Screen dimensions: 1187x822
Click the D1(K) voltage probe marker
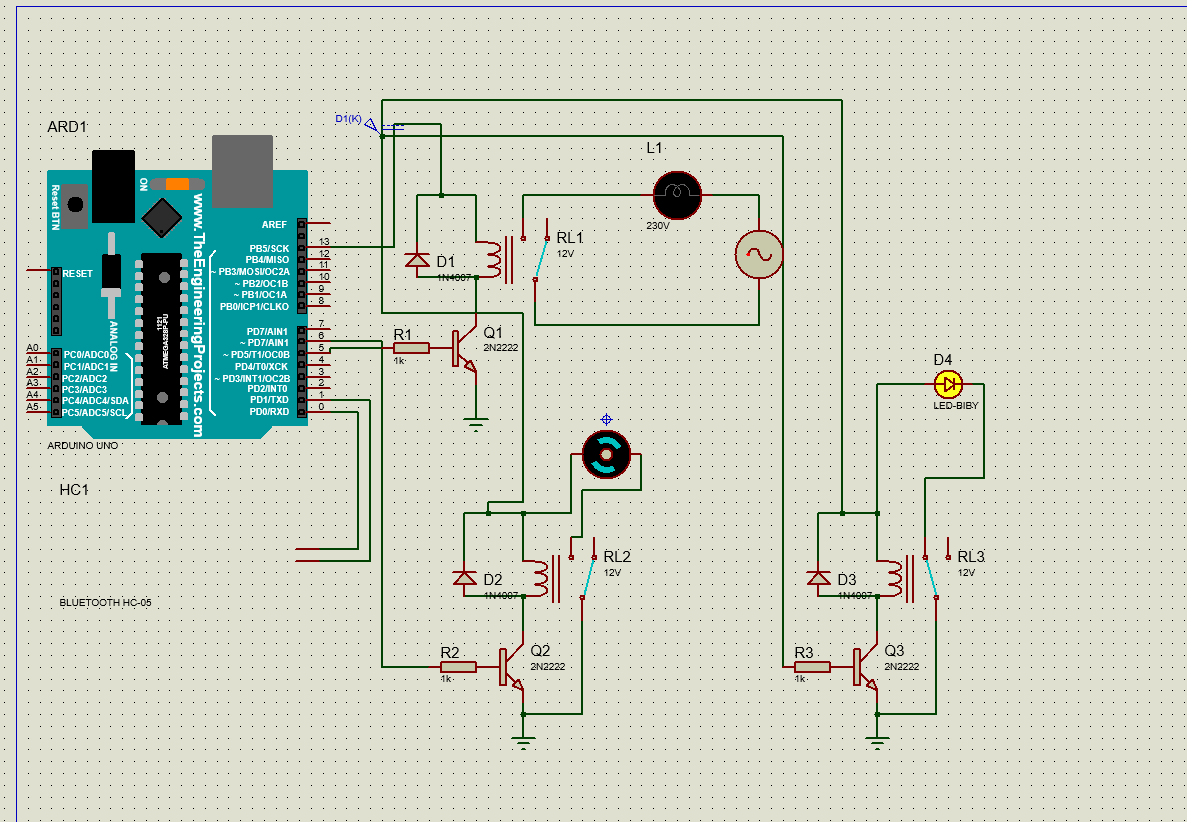point(372,124)
